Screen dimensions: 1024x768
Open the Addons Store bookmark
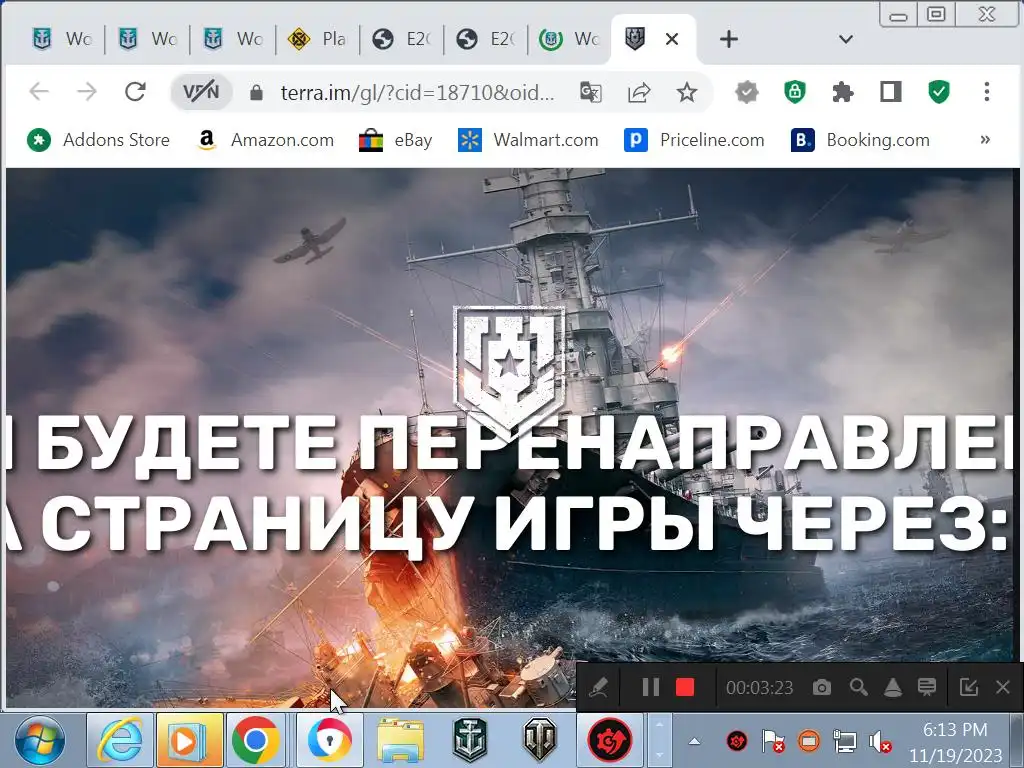pyautogui.click(x=98, y=140)
